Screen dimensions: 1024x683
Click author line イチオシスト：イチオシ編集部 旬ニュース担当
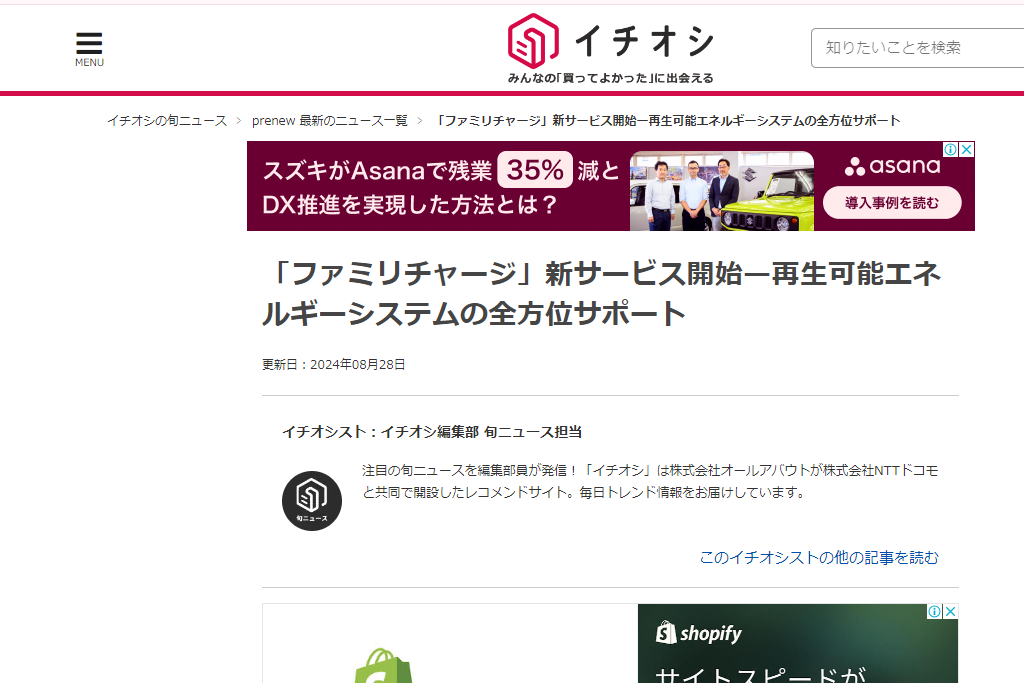[x=432, y=432]
